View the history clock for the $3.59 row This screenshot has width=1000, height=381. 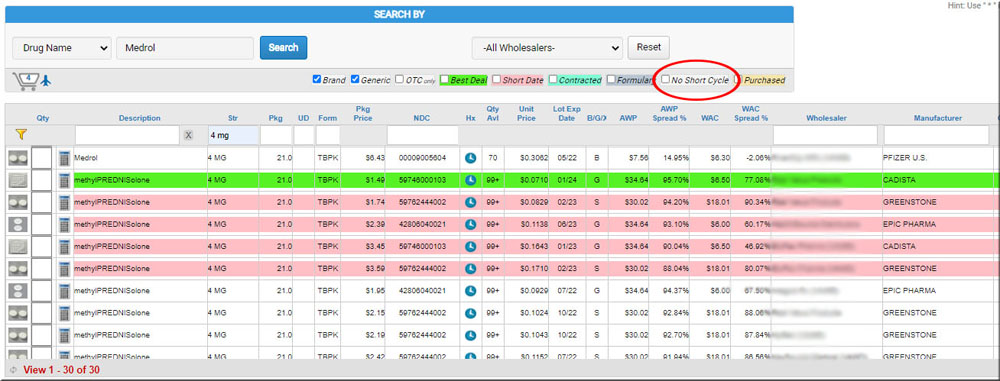471,269
